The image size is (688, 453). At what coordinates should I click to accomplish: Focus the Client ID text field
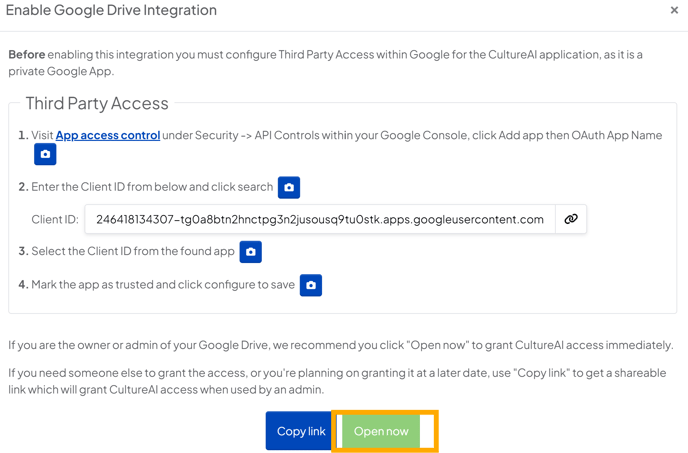pos(320,219)
